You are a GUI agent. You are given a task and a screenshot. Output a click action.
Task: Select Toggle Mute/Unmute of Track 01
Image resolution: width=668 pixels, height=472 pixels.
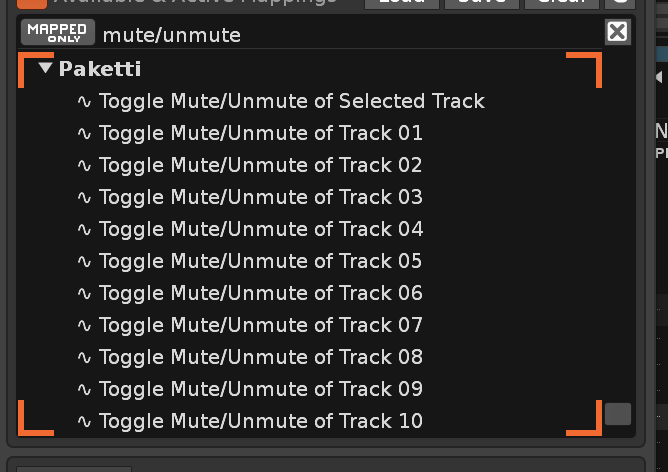[260, 133]
